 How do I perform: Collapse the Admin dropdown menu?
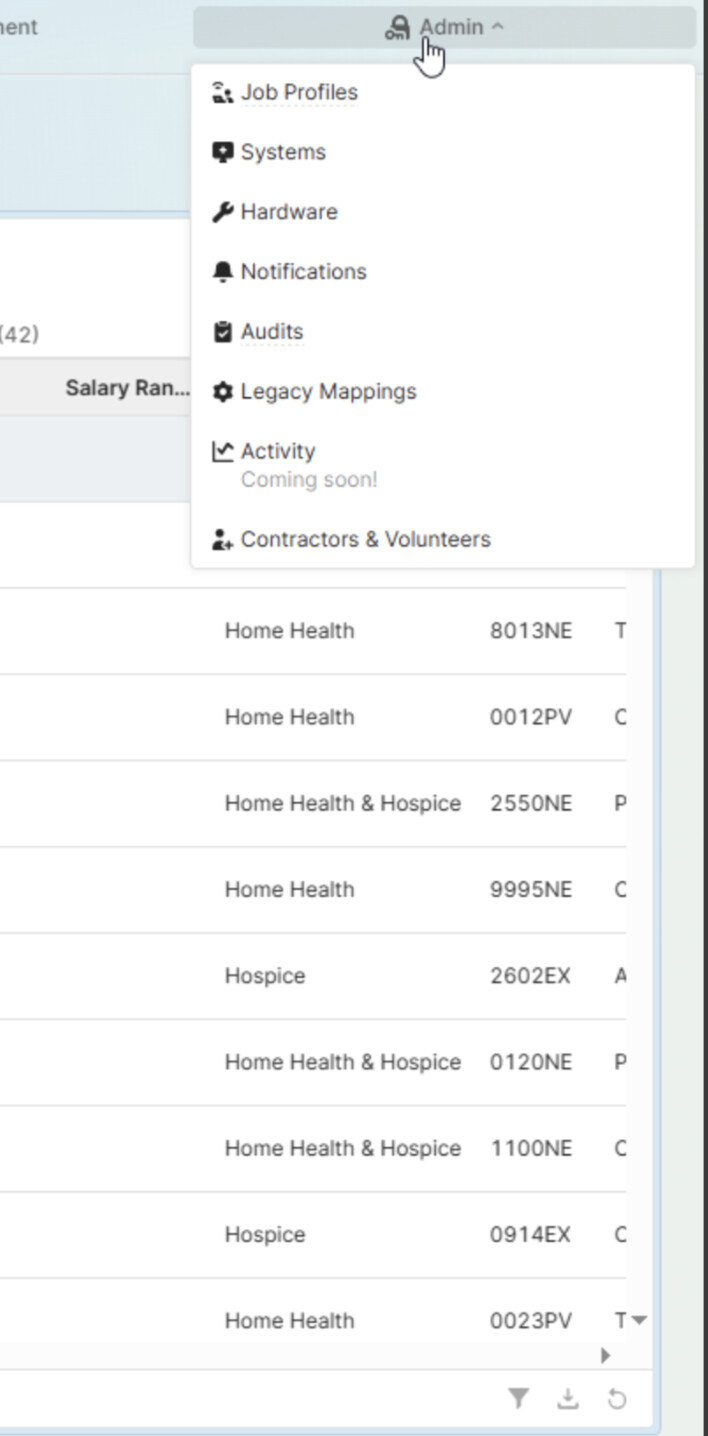coord(444,28)
